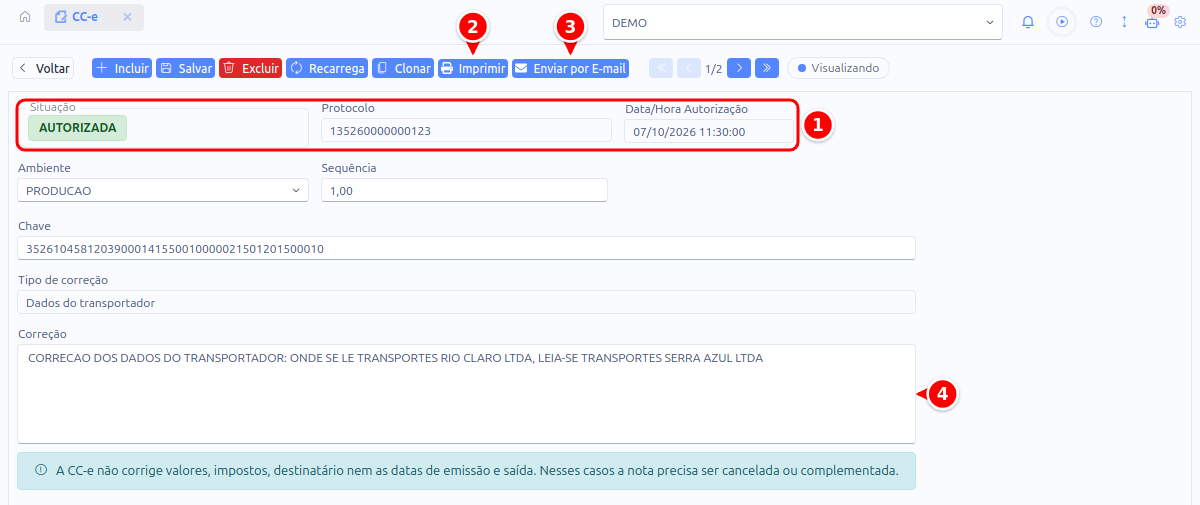This screenshot has height=505, width=1200.
Task: Click the vertical arrows icon
Action: [1124, 22]
